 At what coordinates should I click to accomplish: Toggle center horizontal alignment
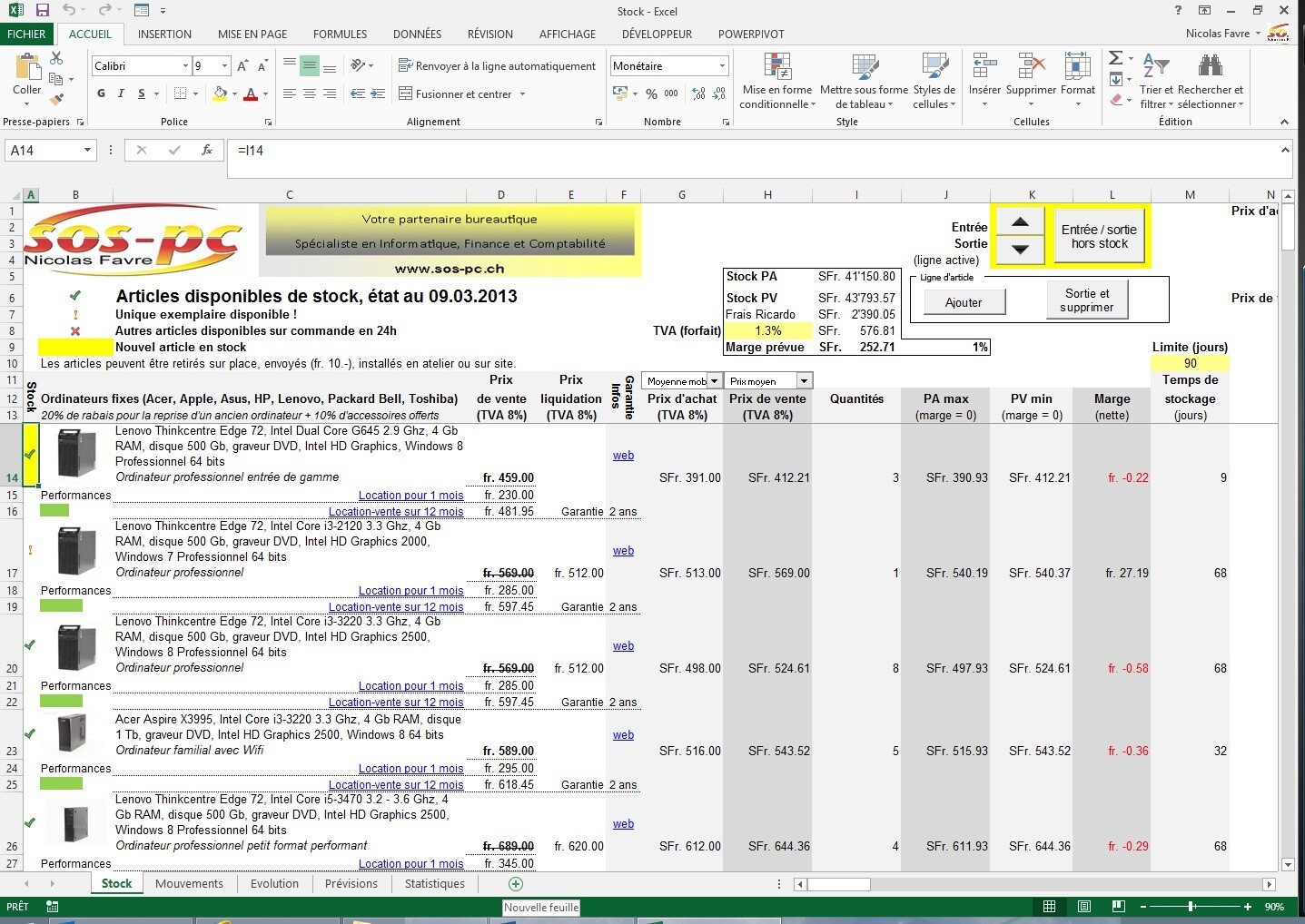click(x=309, y=93)
